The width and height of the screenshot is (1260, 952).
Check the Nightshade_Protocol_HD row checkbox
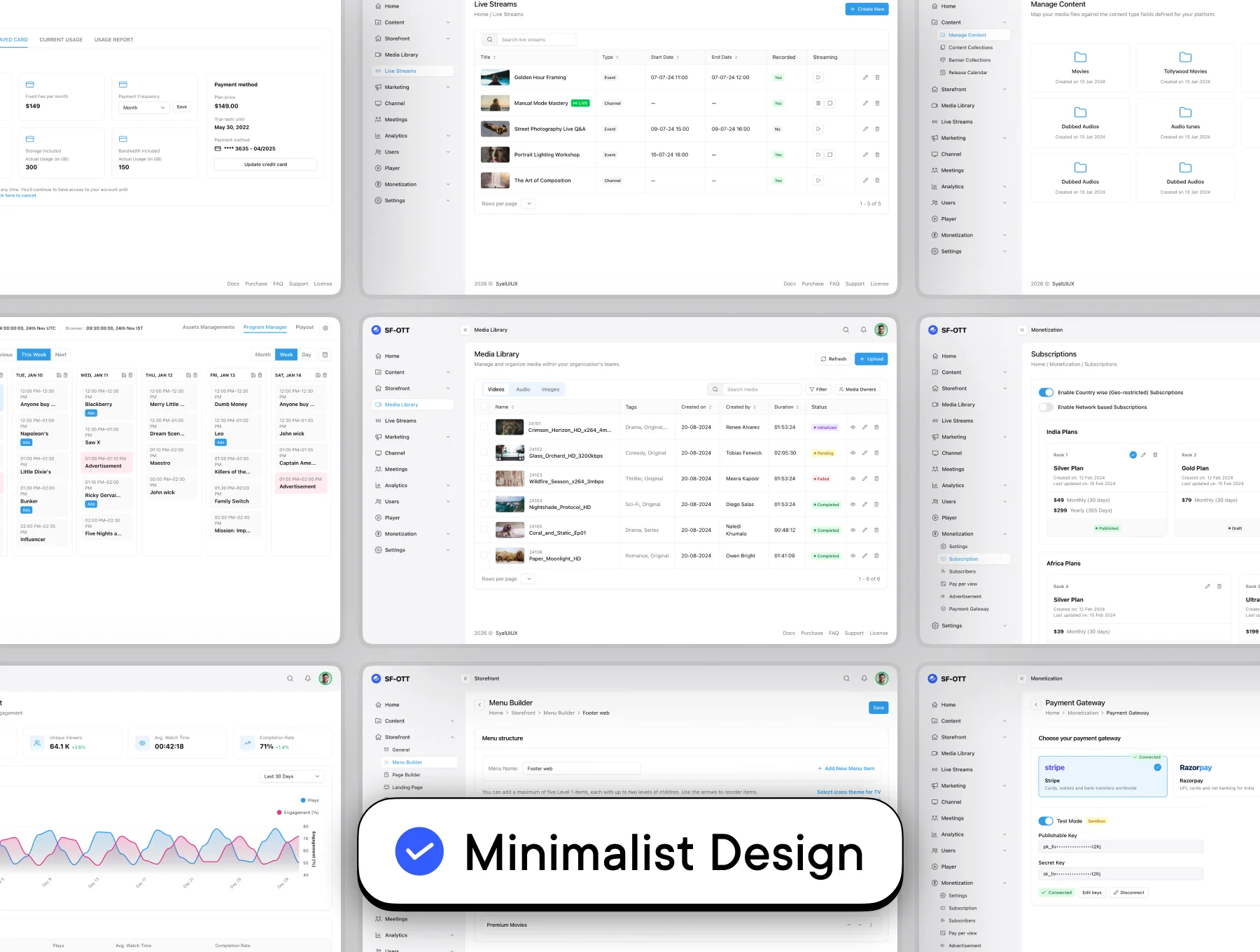tap(484, 504)
